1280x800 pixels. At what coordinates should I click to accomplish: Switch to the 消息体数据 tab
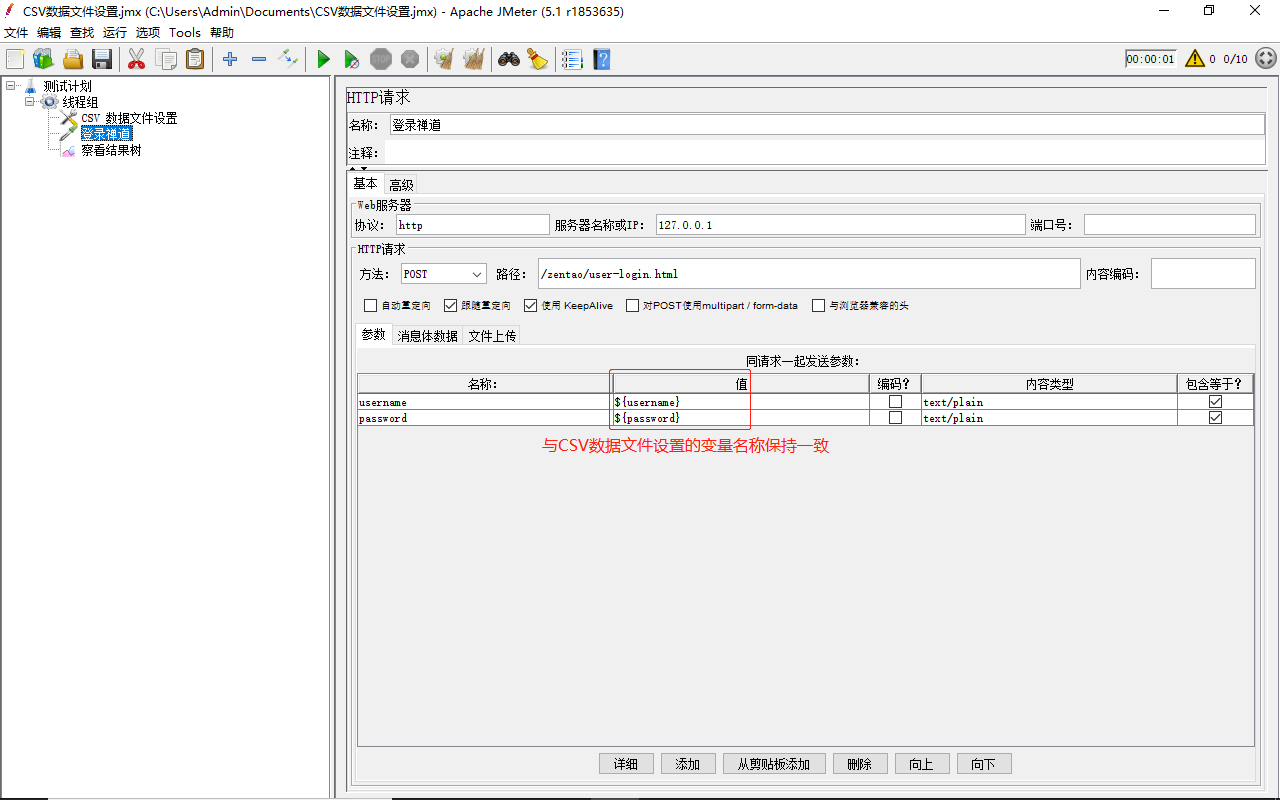click(428, 336)
